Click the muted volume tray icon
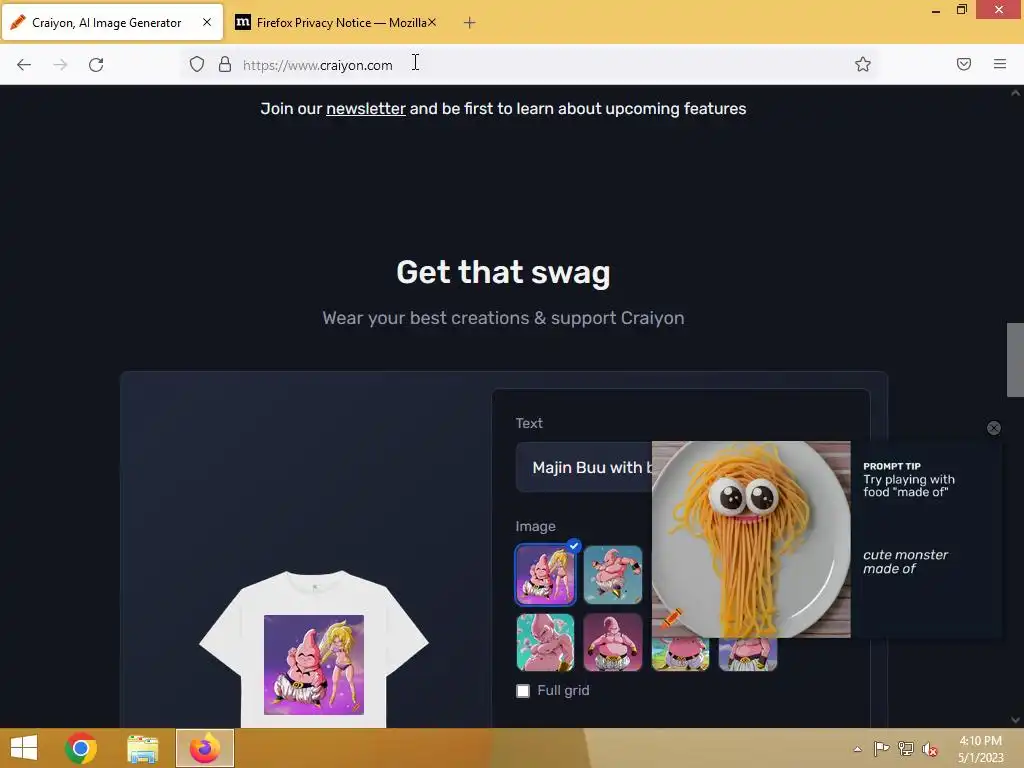This screenshot has width=1024, height=768. [x=930, y=749]
